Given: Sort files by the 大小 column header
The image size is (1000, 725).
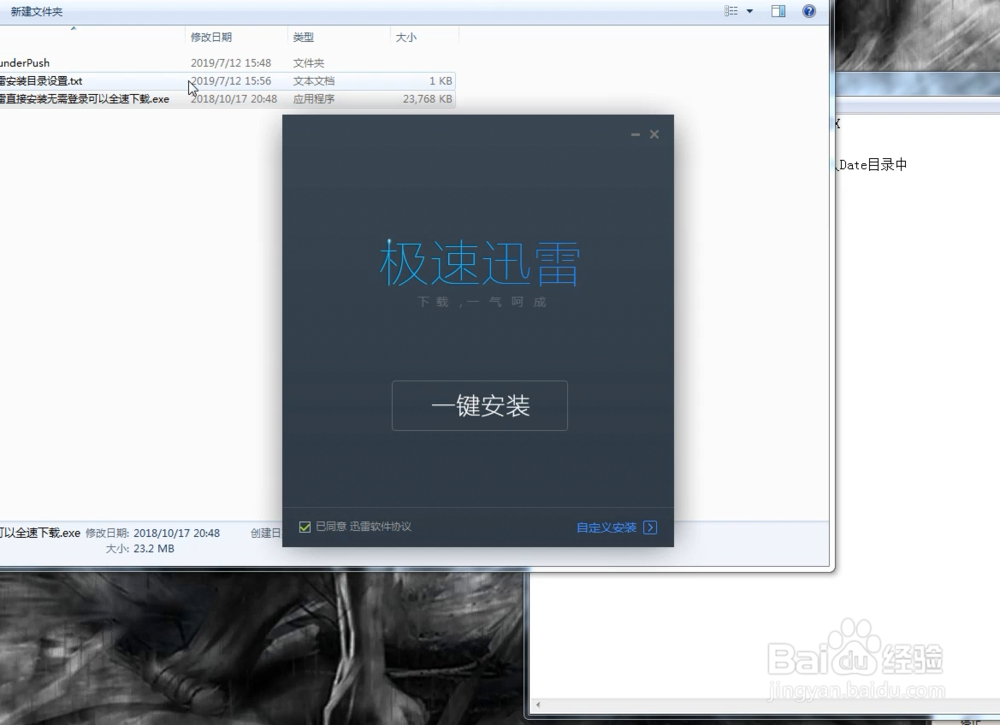Looking at the screenshot, I should tap(405, 37).
